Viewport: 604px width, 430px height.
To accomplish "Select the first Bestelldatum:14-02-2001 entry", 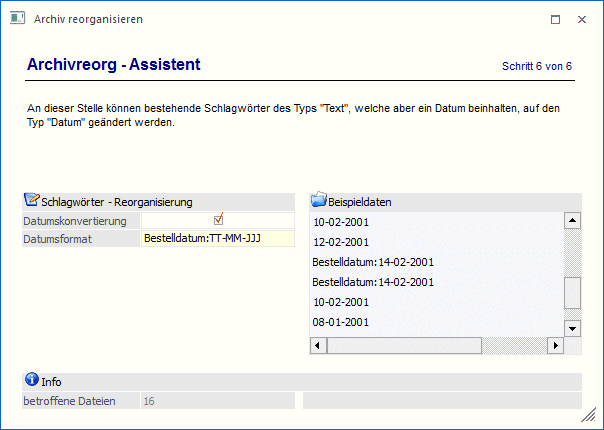I will (373, 262).
